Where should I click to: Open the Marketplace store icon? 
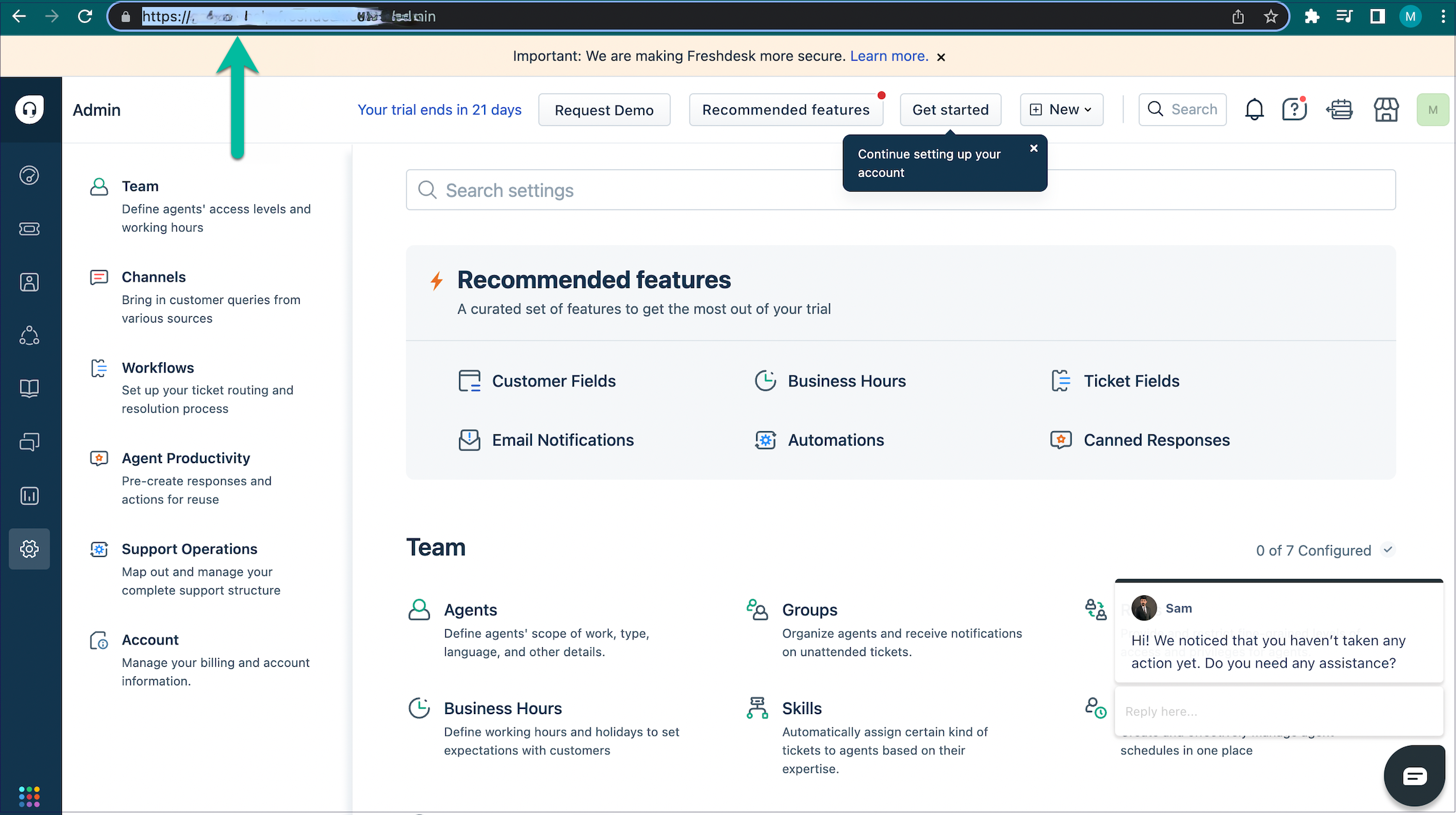(1386, 109)
